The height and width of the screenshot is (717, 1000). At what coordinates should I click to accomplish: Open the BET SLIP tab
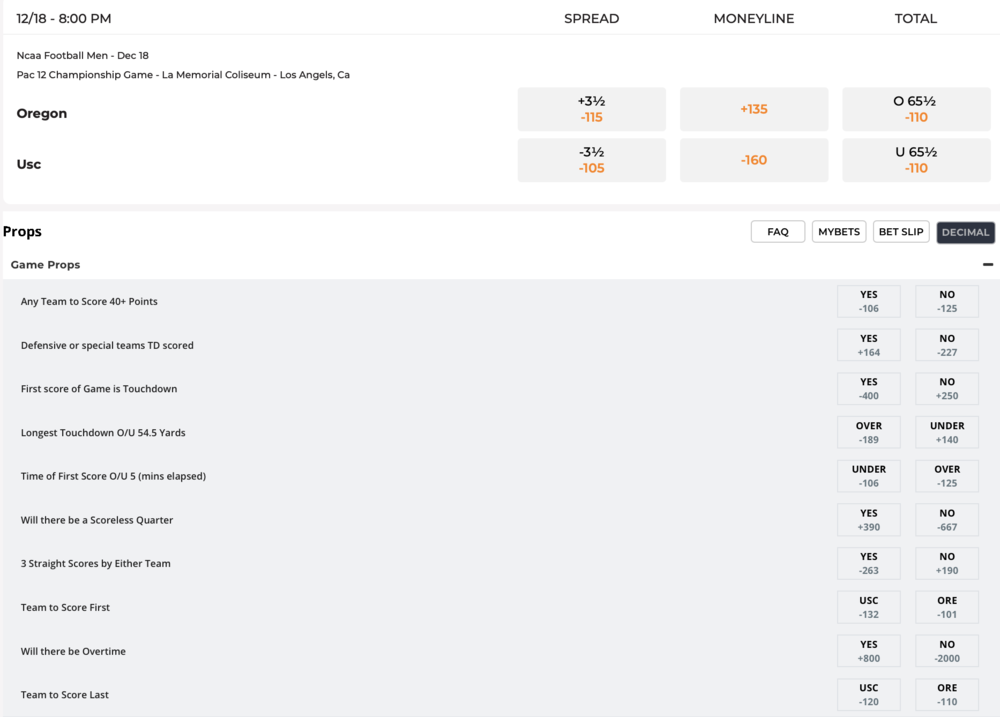click(x=901, y=232)
